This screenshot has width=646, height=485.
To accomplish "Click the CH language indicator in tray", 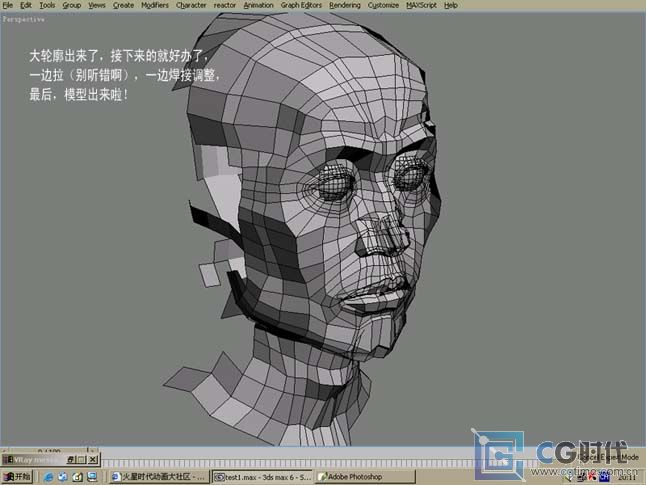I will pos(604,477).
